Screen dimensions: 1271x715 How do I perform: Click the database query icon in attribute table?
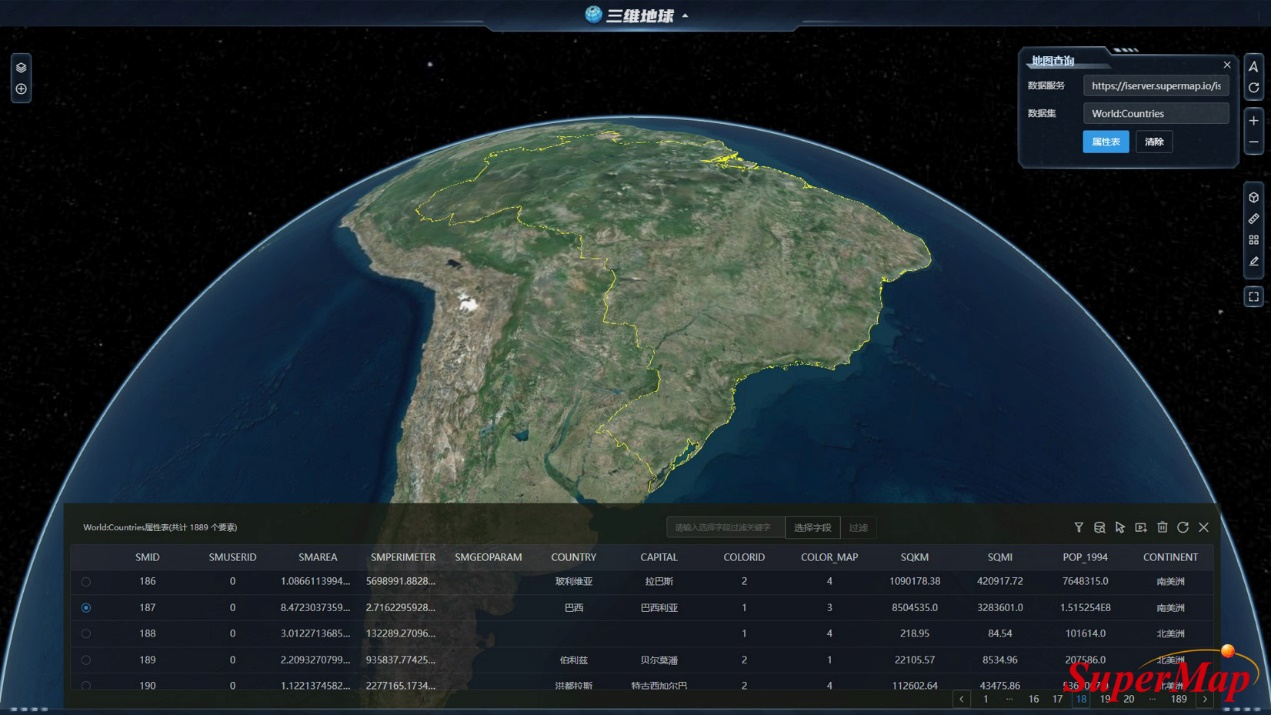tap(1099, 527)
